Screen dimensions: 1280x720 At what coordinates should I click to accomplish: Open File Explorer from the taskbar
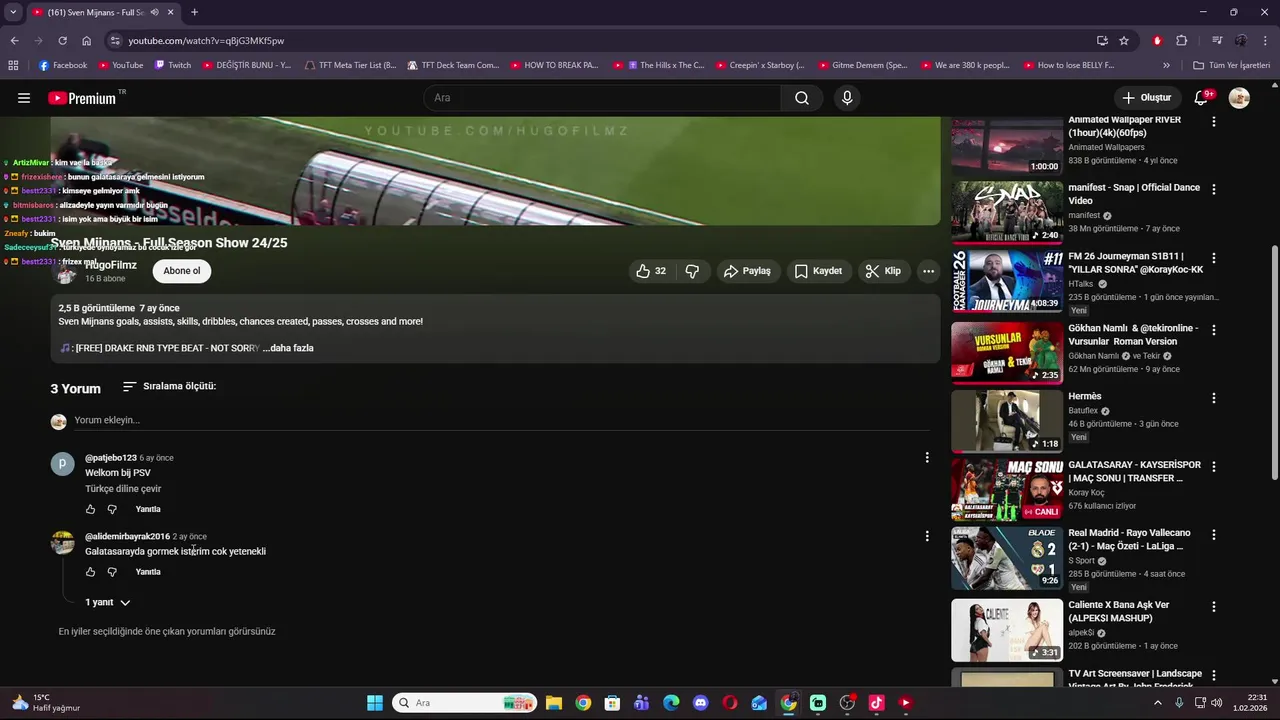pyautogui.click(x=554, y=703)
